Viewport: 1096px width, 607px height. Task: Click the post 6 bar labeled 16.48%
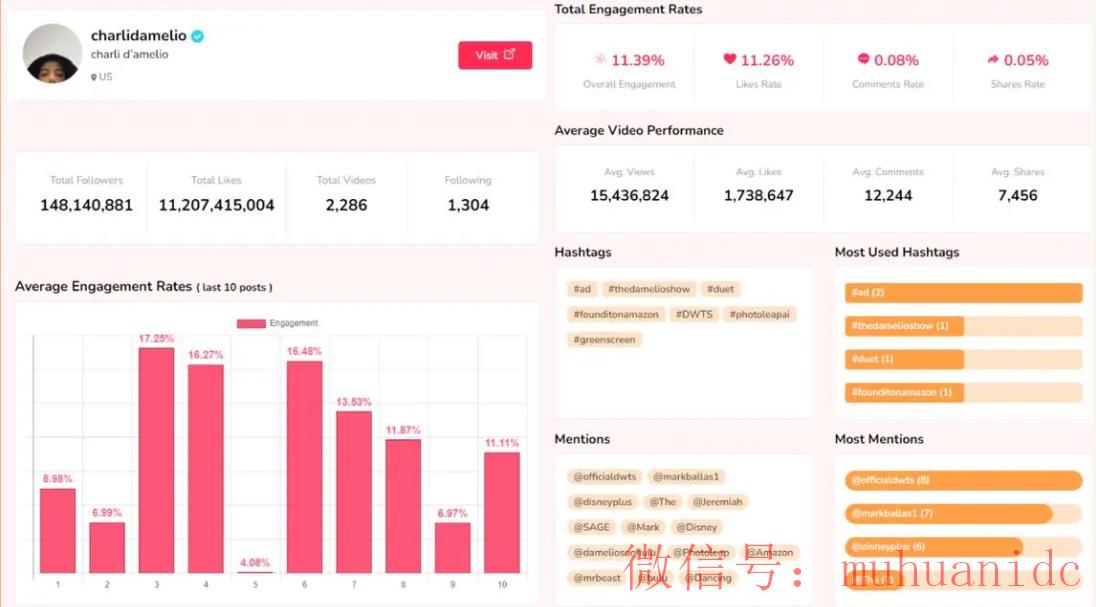pyautogui.click(x=305, y=467)
